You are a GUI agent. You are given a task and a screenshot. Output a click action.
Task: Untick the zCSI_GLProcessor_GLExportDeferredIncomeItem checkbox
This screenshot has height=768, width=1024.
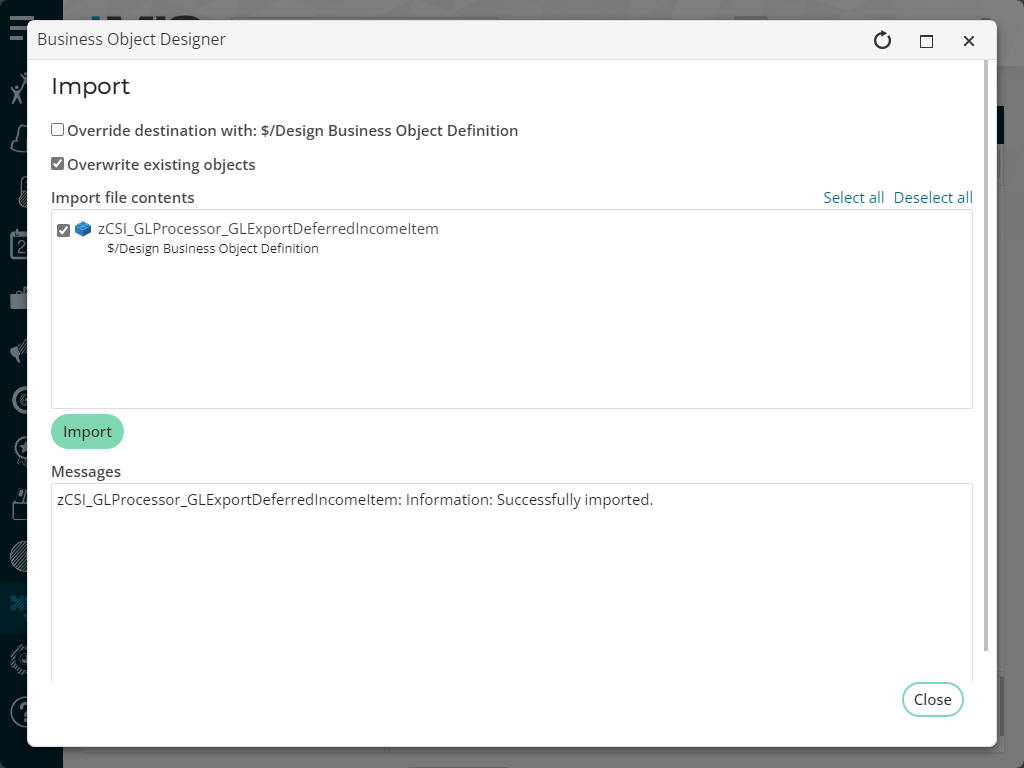[64, 230]
